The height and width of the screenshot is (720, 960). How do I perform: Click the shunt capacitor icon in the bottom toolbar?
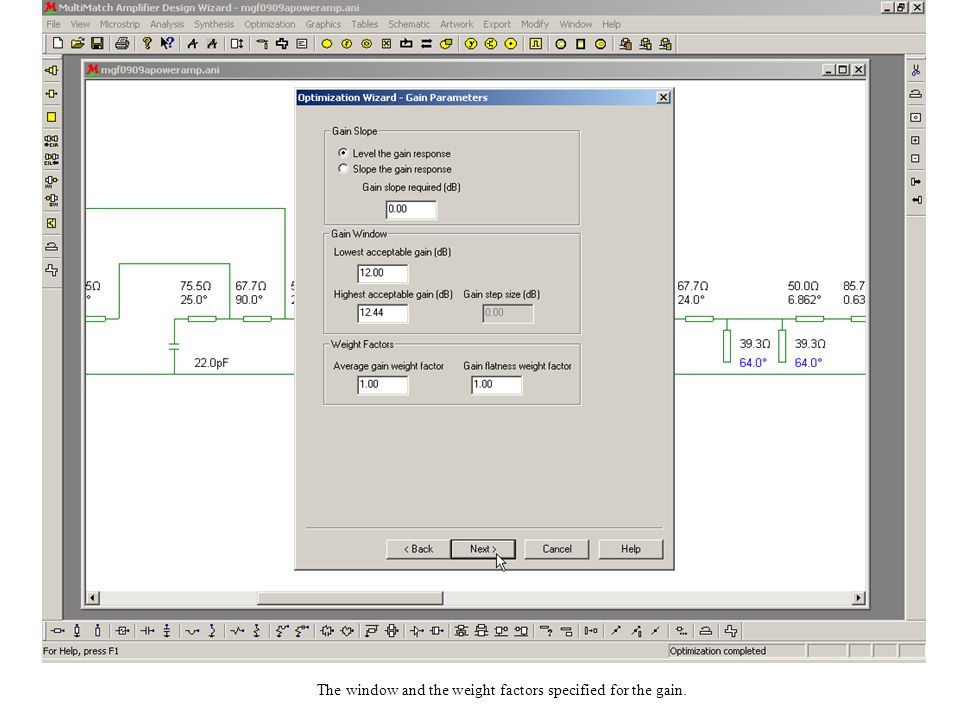click(x=167, y=631)
